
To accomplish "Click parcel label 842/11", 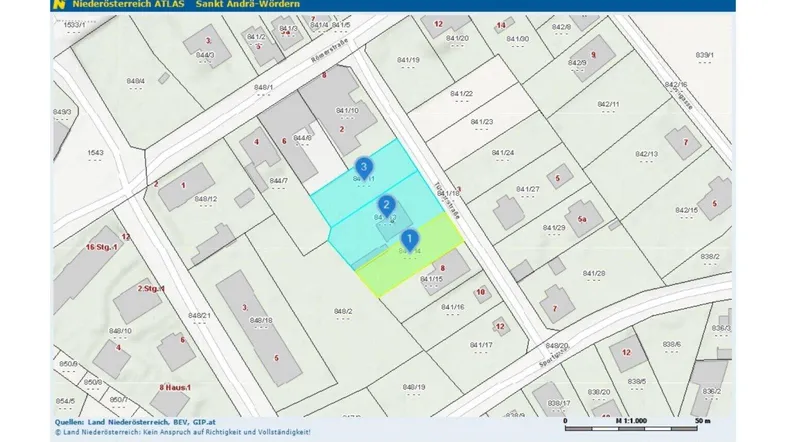I will 608,104.
